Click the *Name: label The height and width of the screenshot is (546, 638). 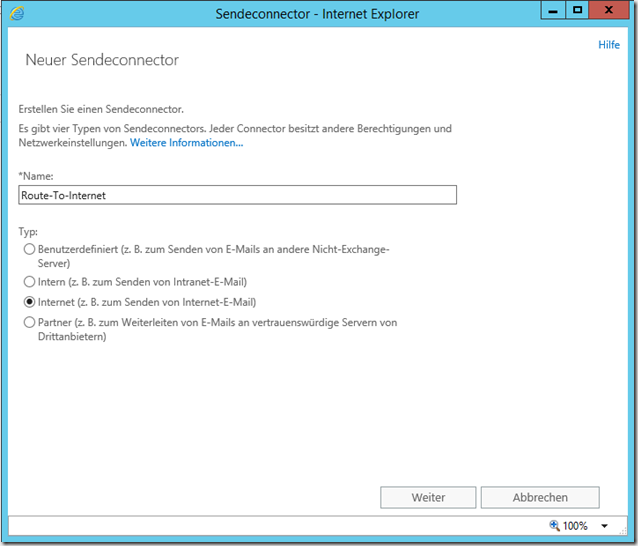click(36, 176)
